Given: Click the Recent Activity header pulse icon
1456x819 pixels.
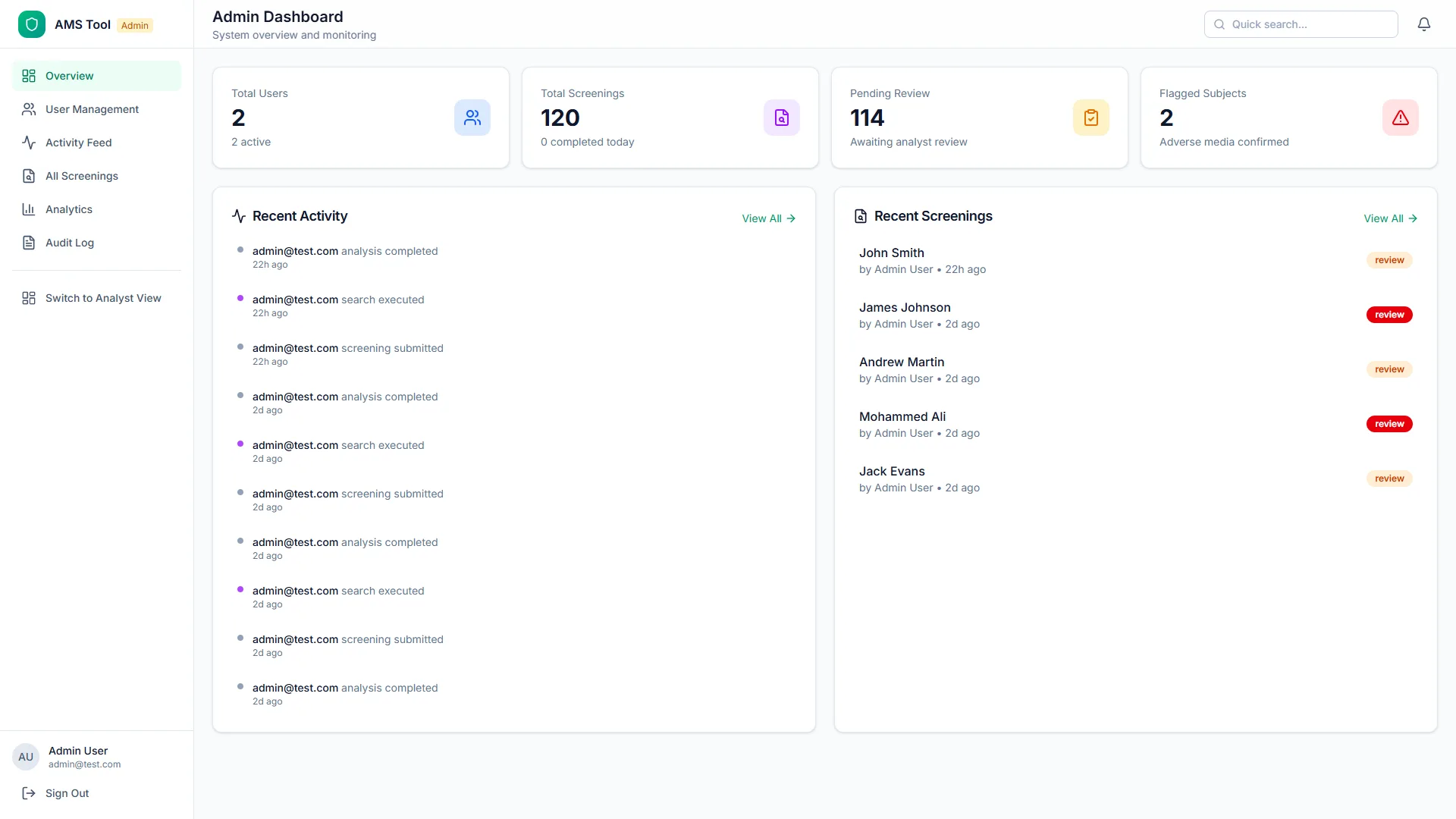Looking at the screenshot, I should [239, 216].
